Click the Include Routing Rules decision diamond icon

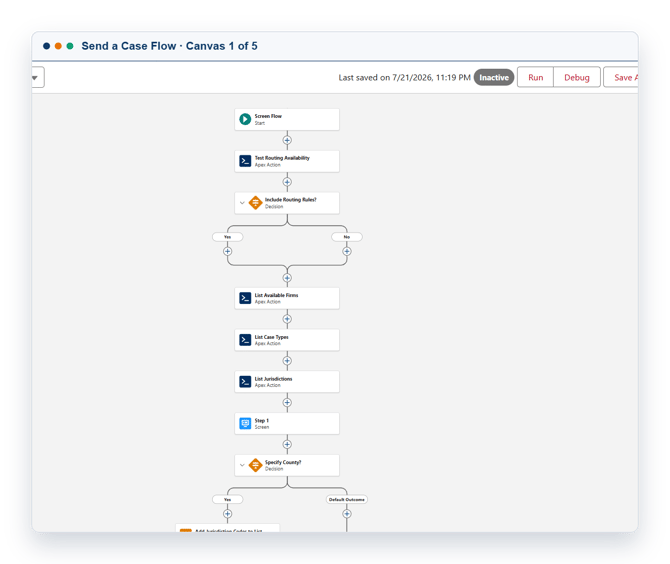pyautogui.click(x=256, y=203)
